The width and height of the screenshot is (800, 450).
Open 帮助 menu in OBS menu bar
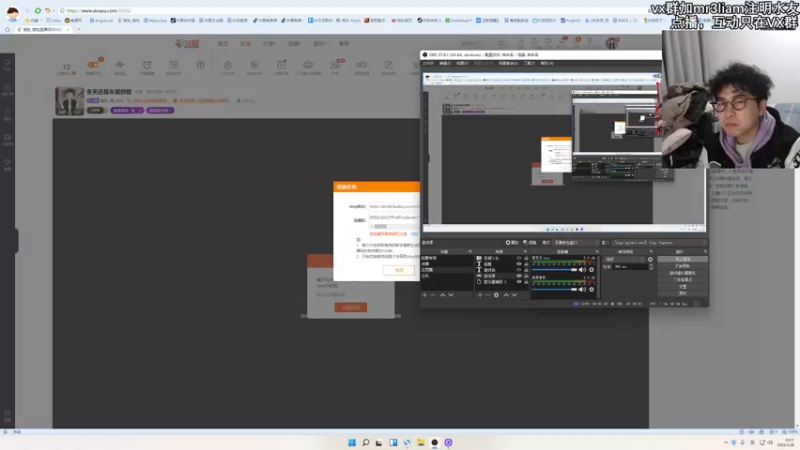click(x=546, y=63)
